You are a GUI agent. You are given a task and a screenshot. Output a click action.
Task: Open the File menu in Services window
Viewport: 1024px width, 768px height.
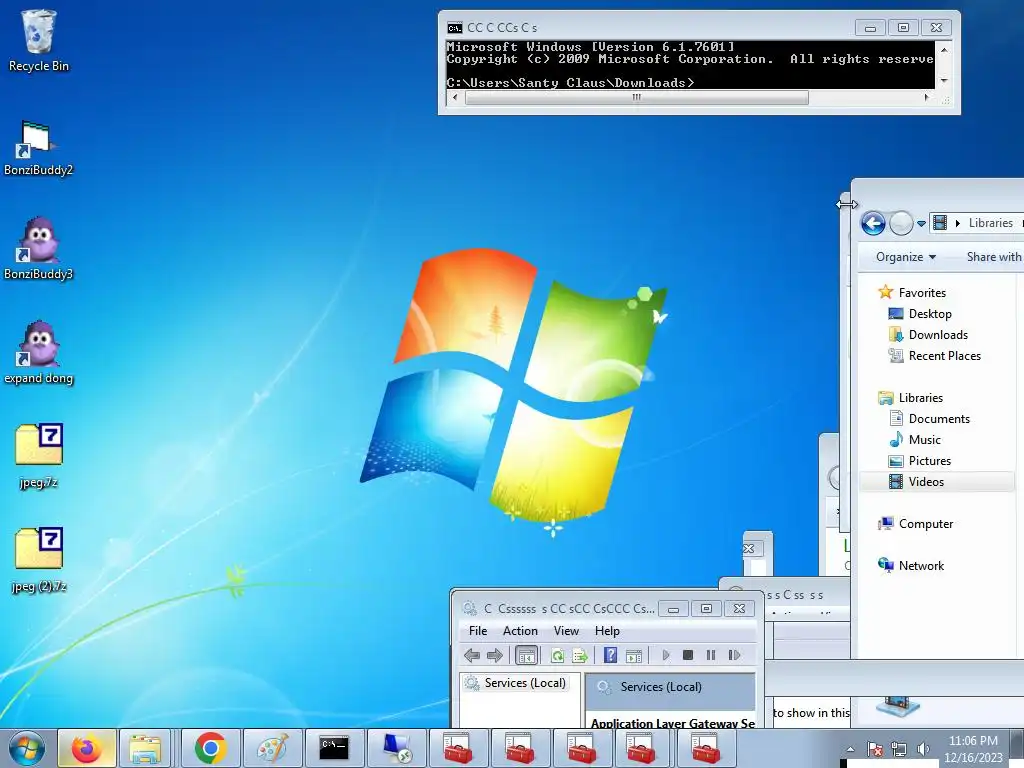coord(477,631)
